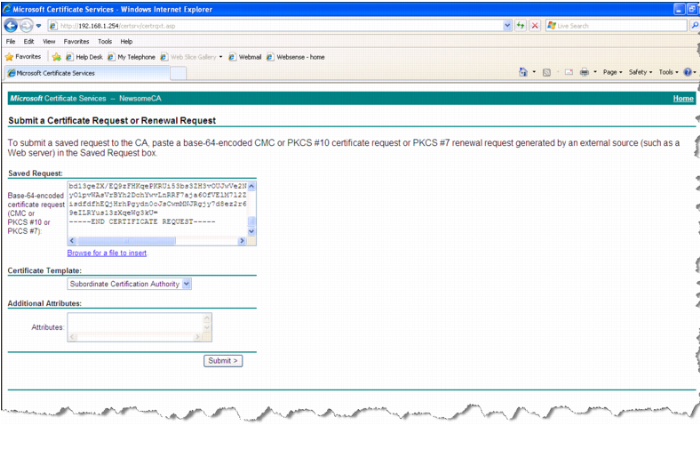Open the File menu
Image resolution: width=700 pixels, height=449 pixels.
pyautogui.click(x=10, y=42)
